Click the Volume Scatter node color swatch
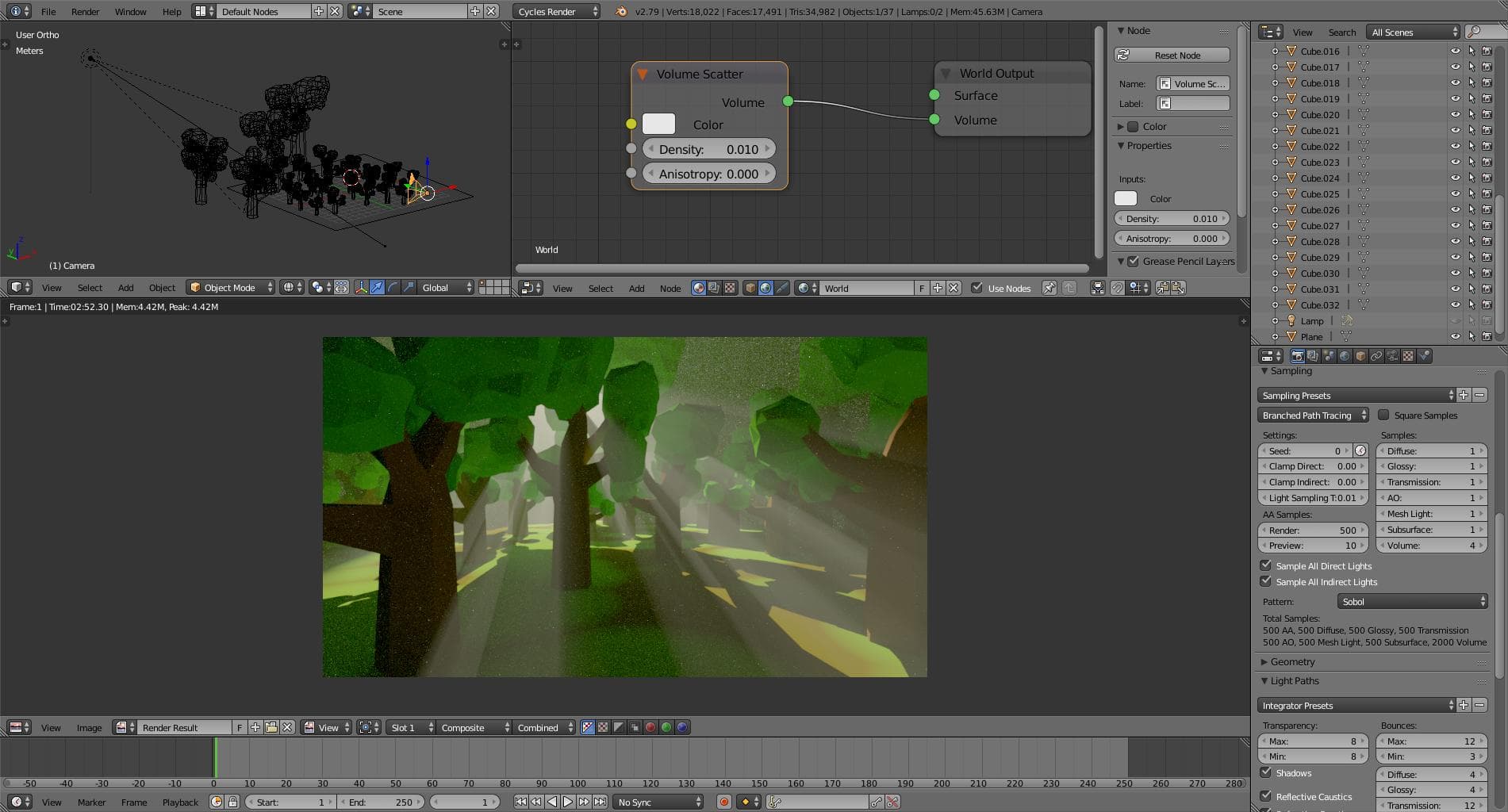Screen dimensions: 1508x812 coord(658,124)
